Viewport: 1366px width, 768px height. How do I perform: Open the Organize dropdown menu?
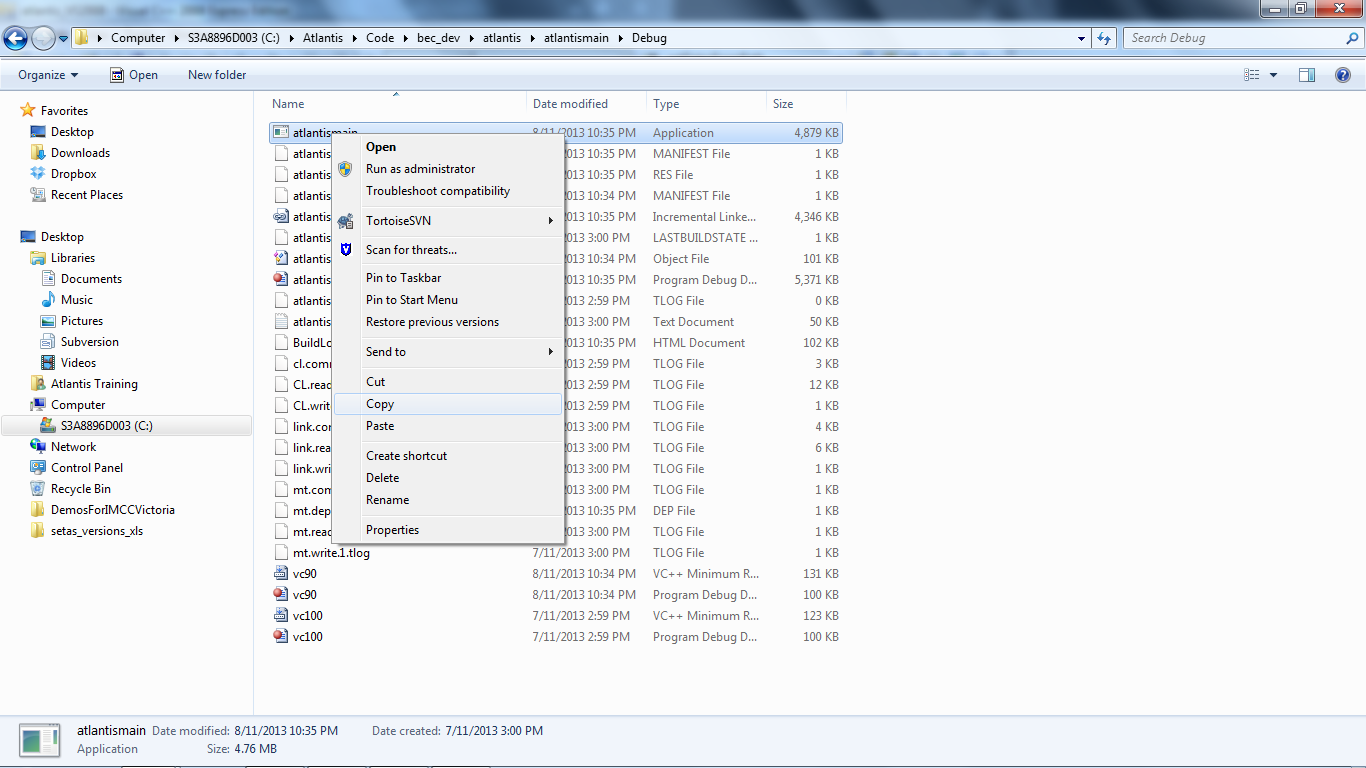[48, 75]
